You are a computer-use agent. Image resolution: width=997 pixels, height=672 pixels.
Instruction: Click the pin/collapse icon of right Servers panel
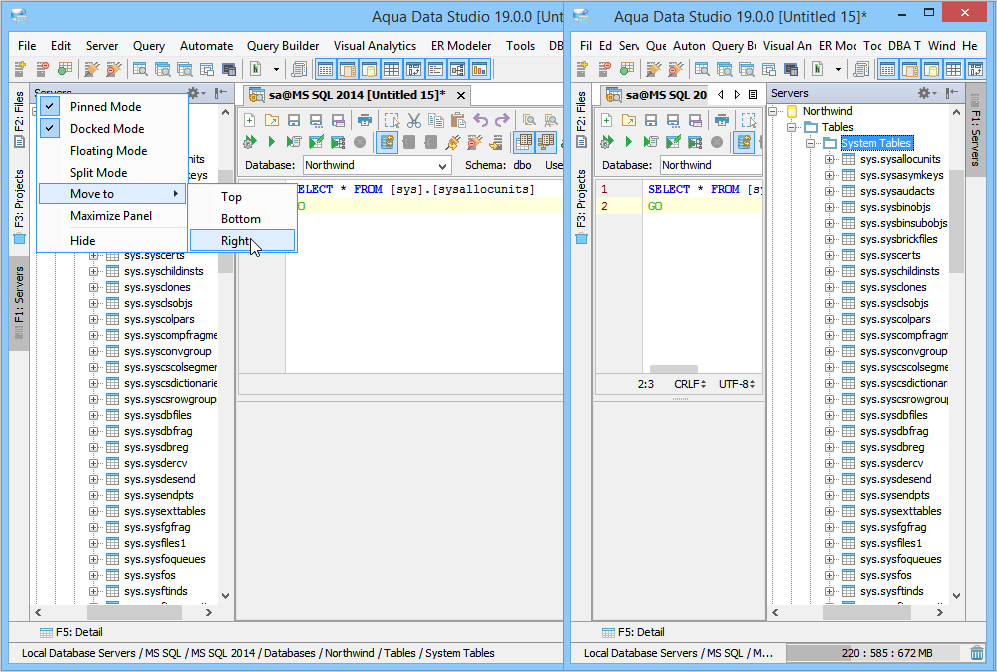[951, 93]
